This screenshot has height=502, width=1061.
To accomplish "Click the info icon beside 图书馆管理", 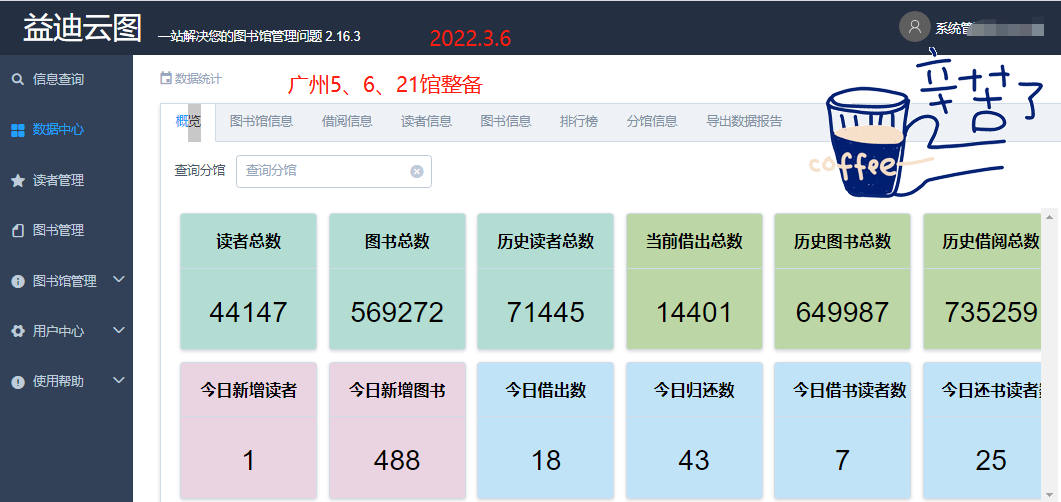I will (x=18, y=282).
